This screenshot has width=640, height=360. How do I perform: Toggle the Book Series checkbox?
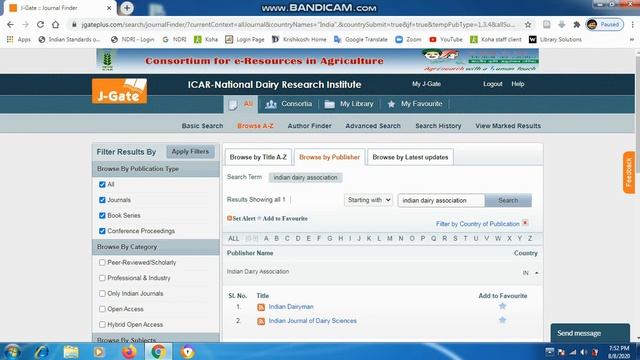click(102, 216)
